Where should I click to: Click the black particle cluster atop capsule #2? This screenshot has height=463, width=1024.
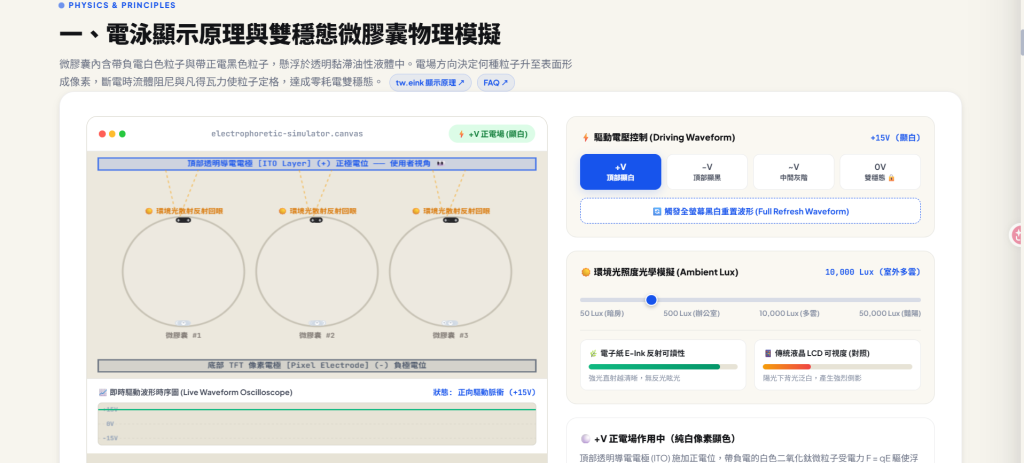click(317, 221)
